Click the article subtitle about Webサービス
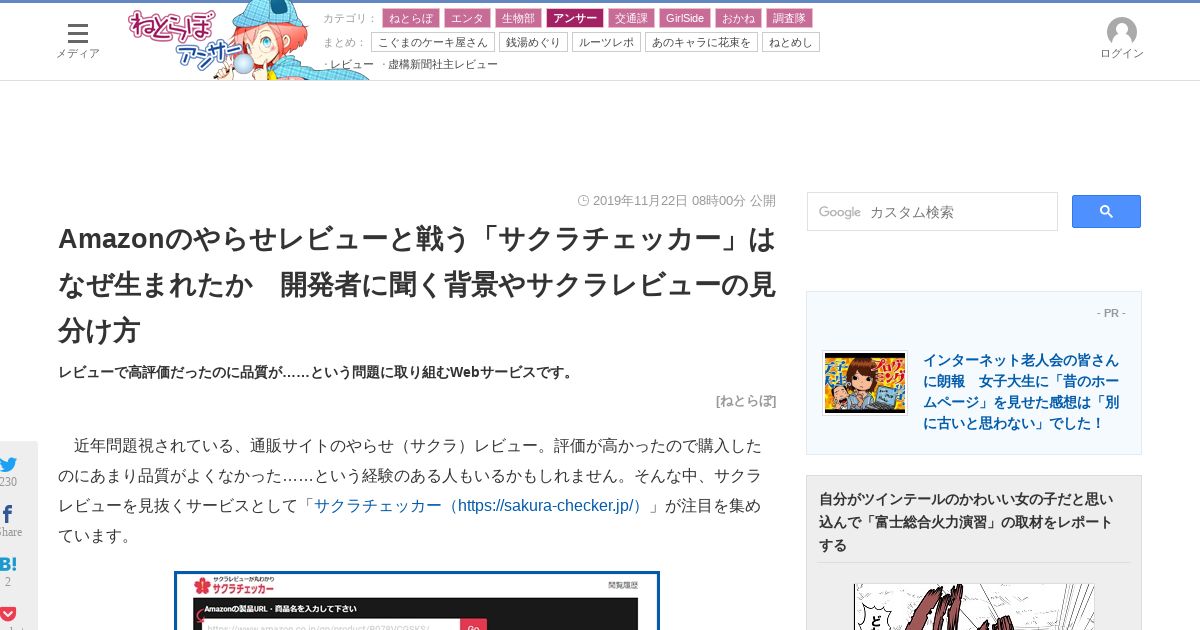Screen dimensions: 1200x630 coord(318,372)
